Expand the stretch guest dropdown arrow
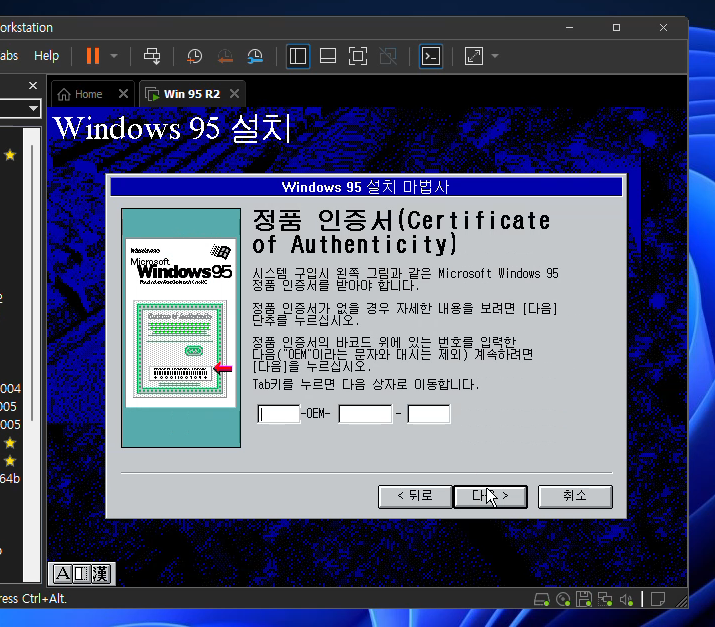715x627 pixels. pos(495,56)
